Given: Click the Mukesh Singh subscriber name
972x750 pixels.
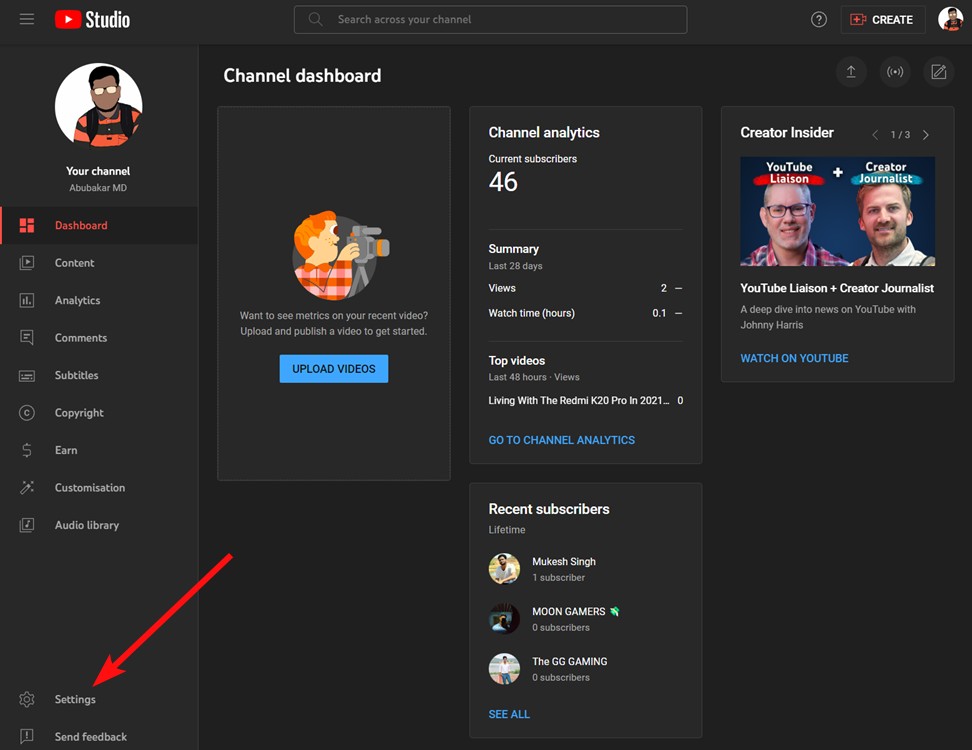Looking at the screenshot, I should pyautogui.click(x=563, y=562).
